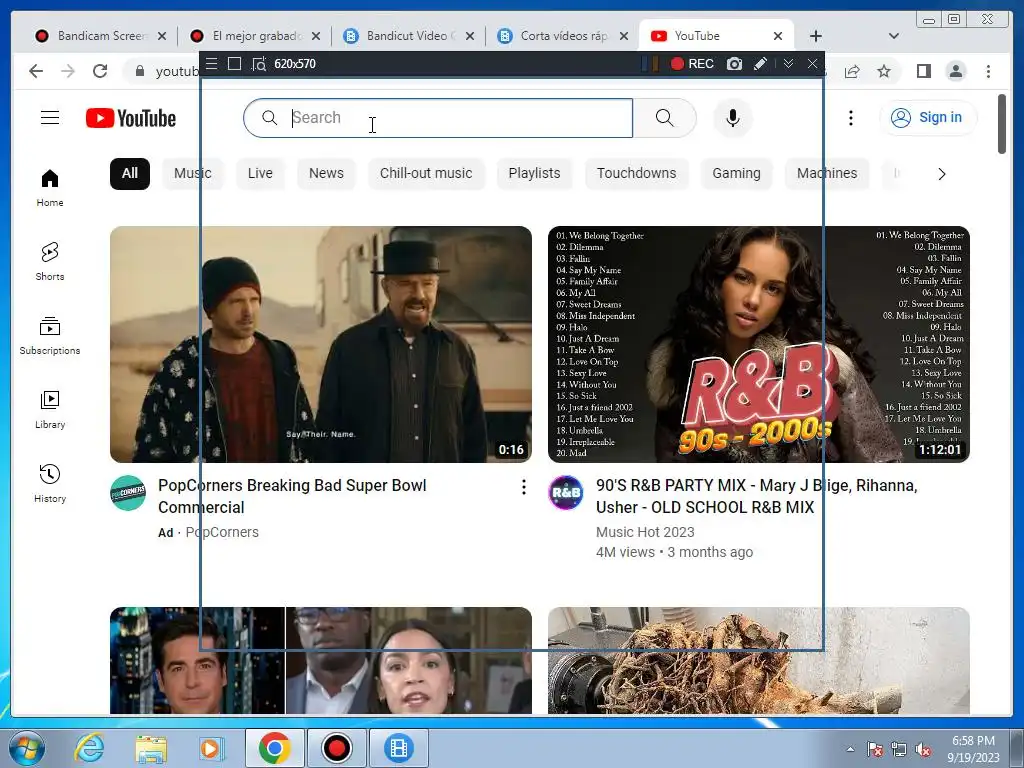Viewport: 1024px width, 768px height.
Task: Click the page vertical scrollbar thumb
Action: click(1002, 124)
